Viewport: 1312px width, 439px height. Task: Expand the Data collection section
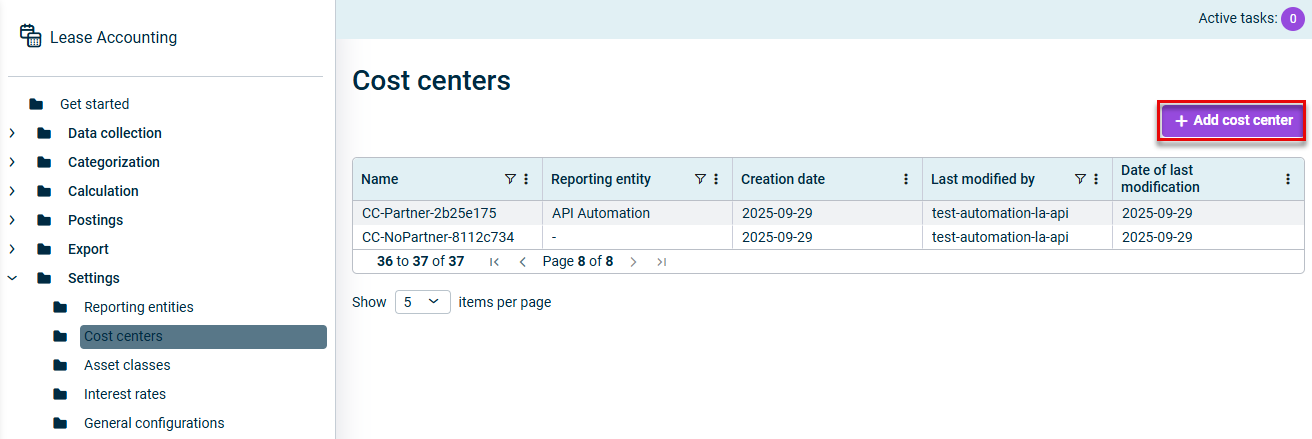[12, 133]
